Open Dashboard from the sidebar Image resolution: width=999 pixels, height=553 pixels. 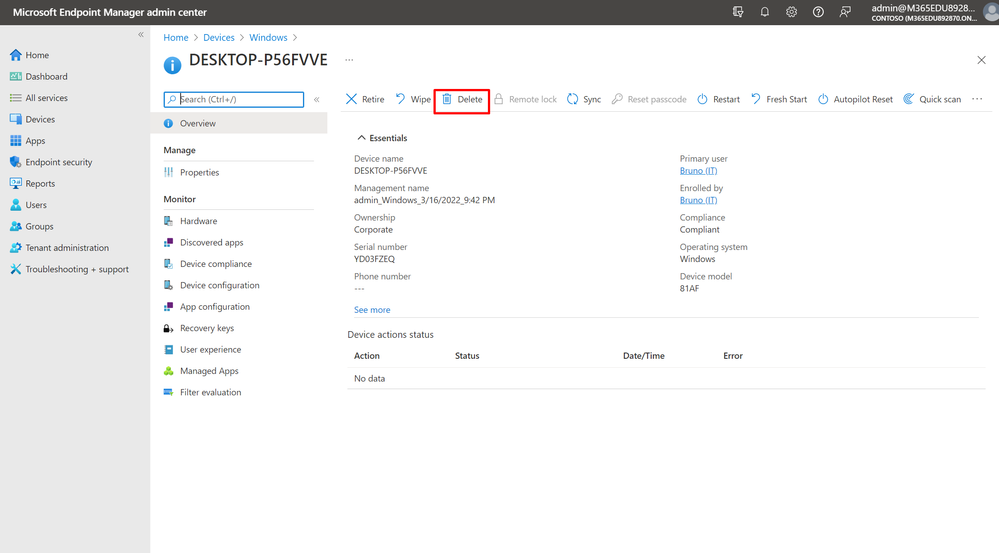pos(38,76)
